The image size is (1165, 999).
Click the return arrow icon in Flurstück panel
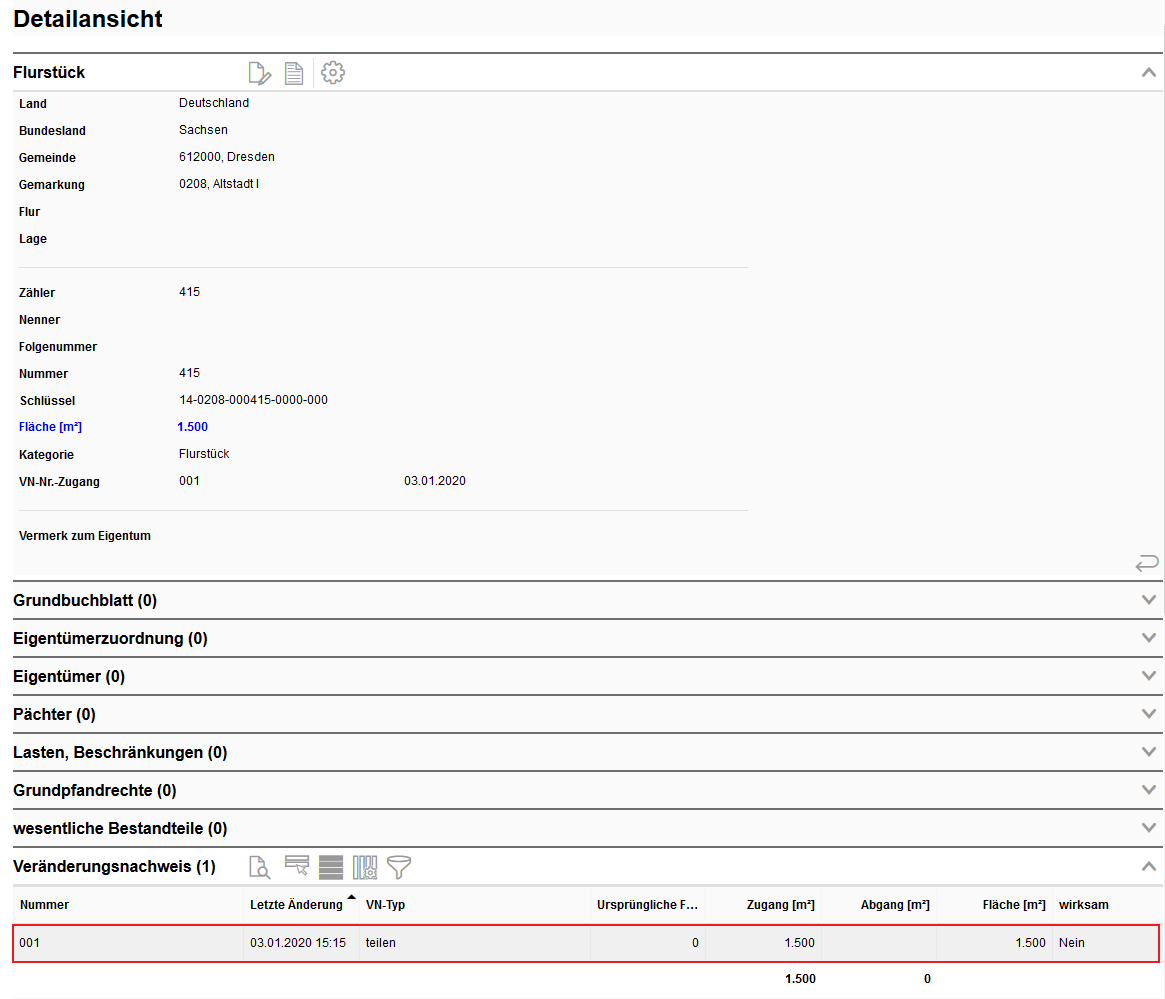click(1147, 564)
